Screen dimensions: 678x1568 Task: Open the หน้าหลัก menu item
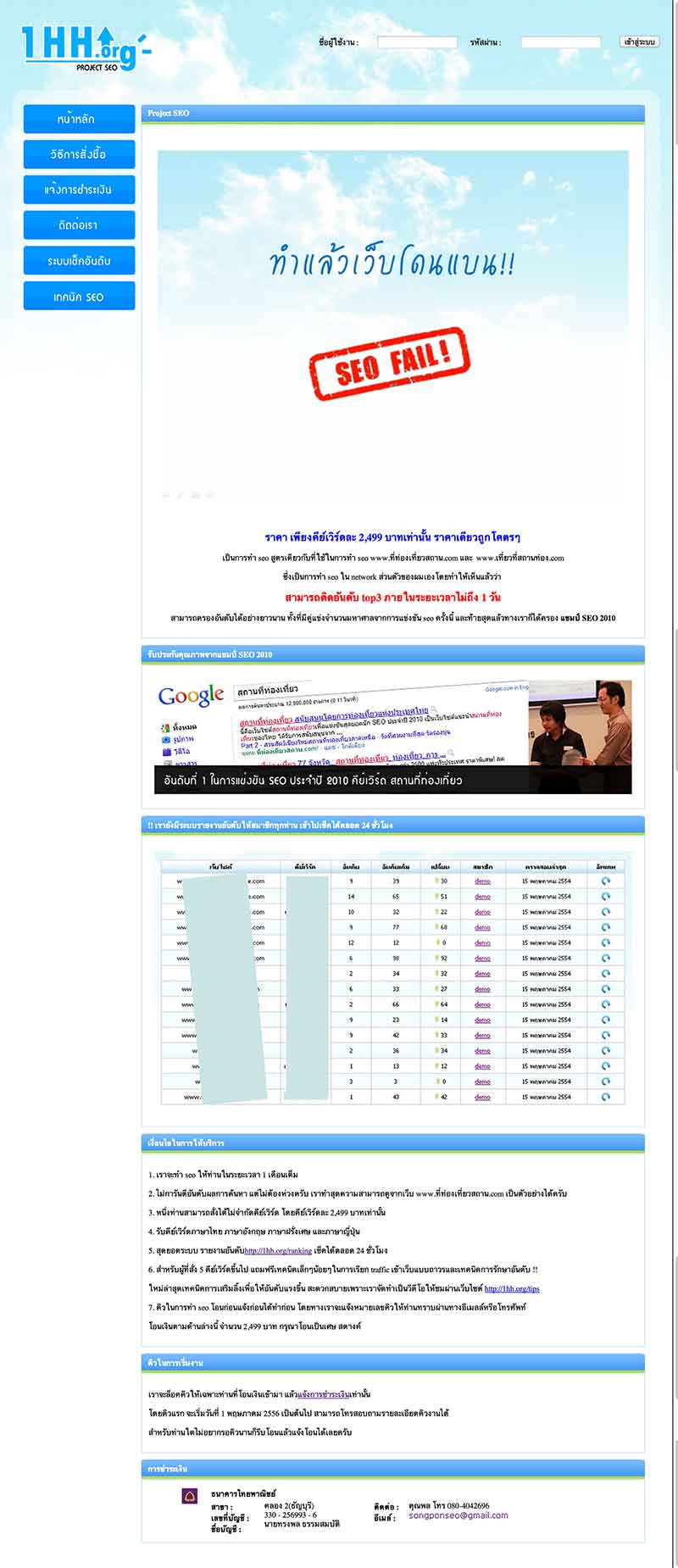click(x=79, y=120)
